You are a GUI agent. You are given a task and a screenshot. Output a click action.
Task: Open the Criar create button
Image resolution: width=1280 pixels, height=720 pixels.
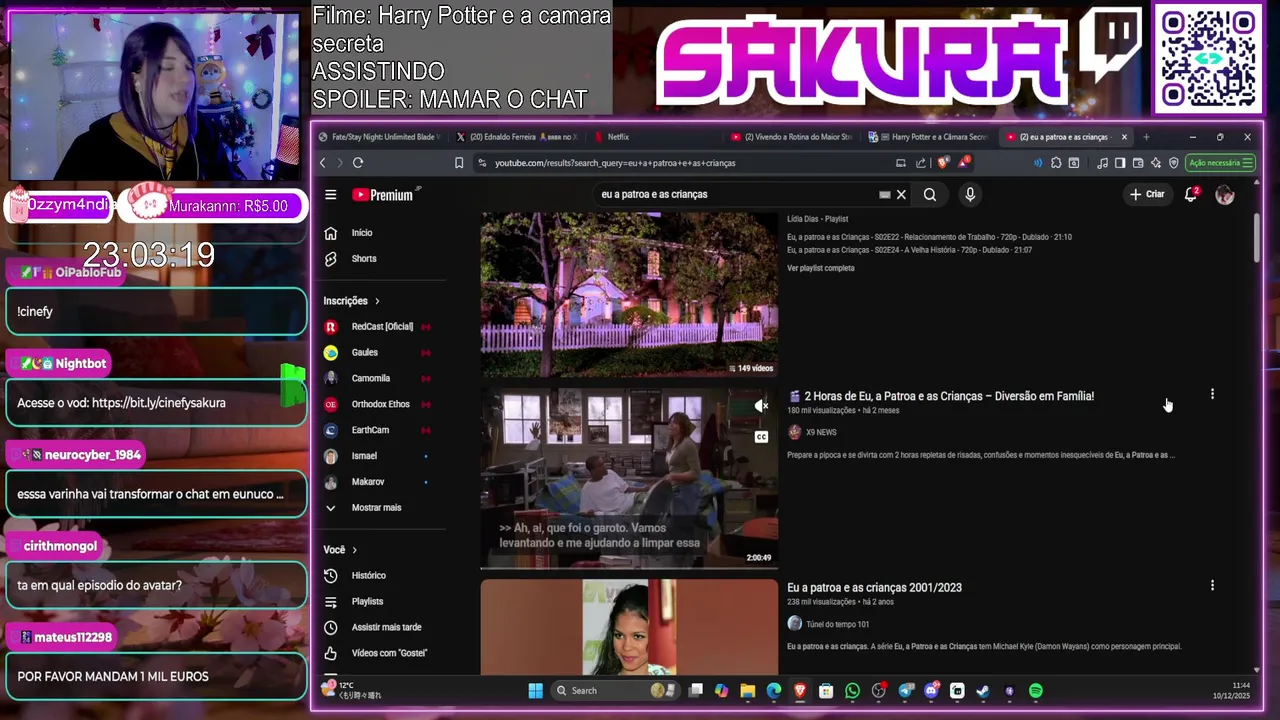pos(1147,194)
